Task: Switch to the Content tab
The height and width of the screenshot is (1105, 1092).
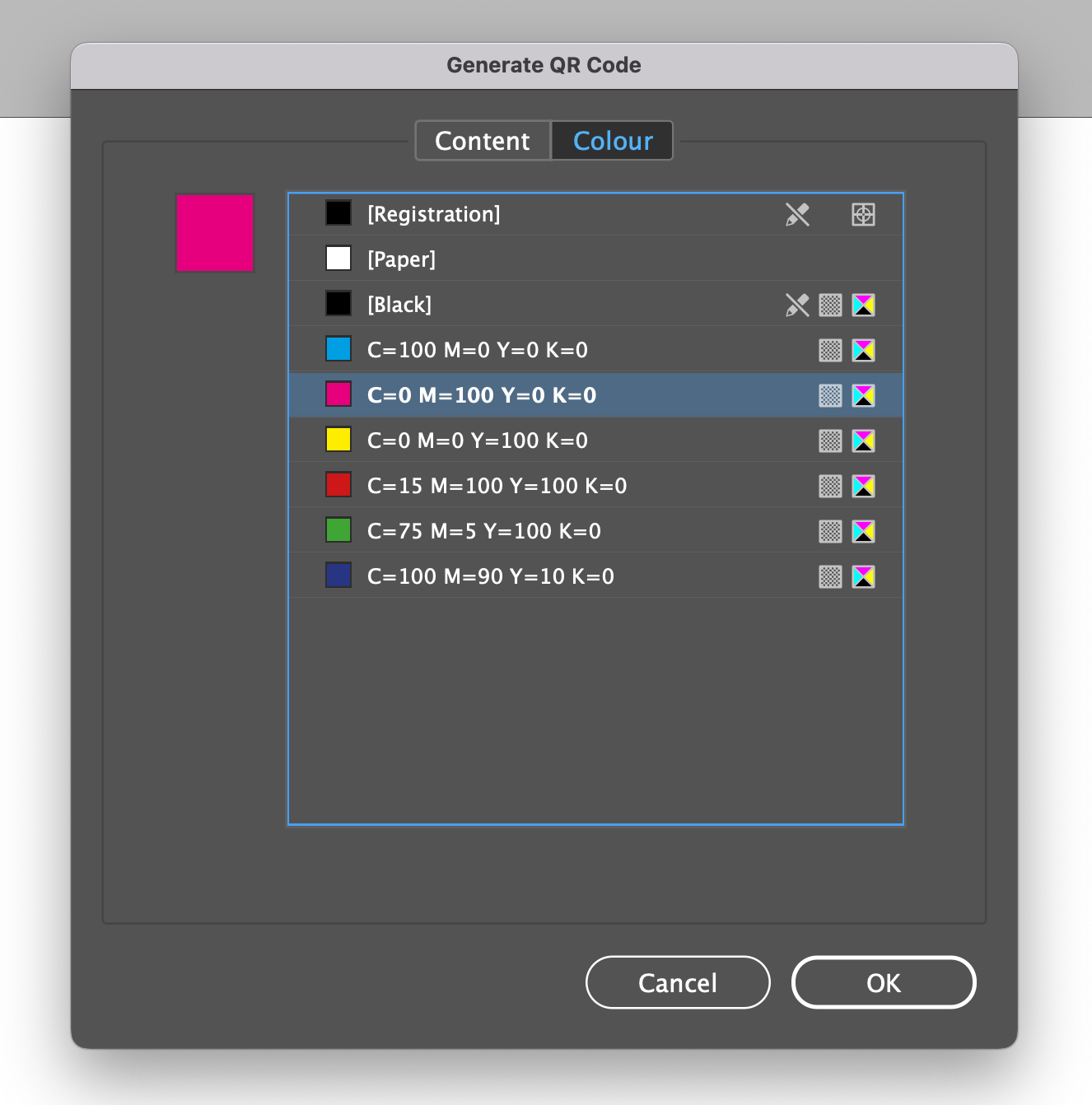Action: pos(483,140)
